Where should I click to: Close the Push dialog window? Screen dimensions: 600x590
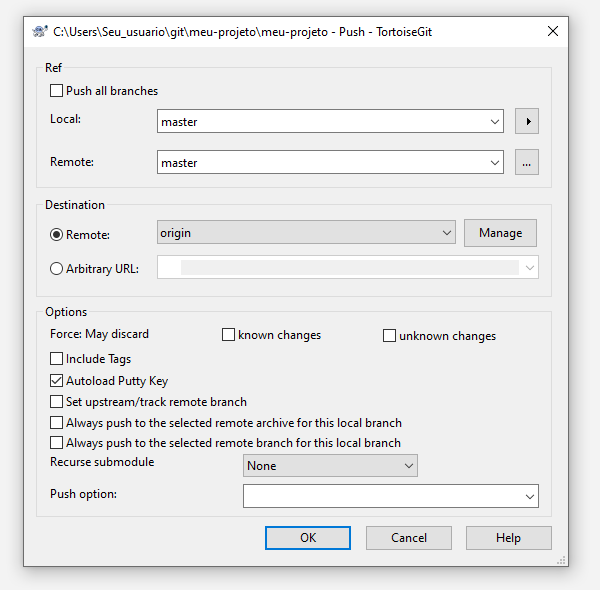(553, 31)
